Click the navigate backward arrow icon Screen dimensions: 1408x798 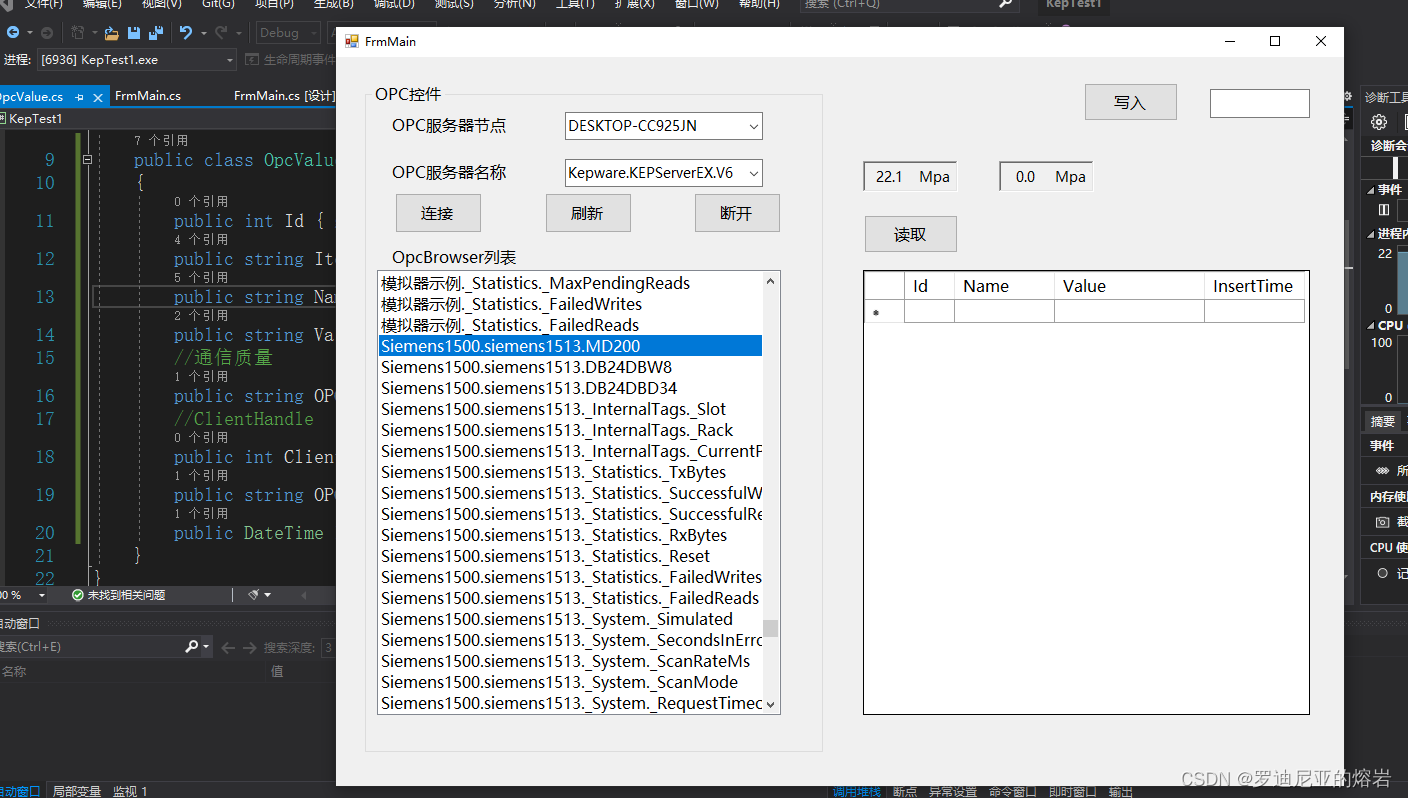click(x=13, y=33)
